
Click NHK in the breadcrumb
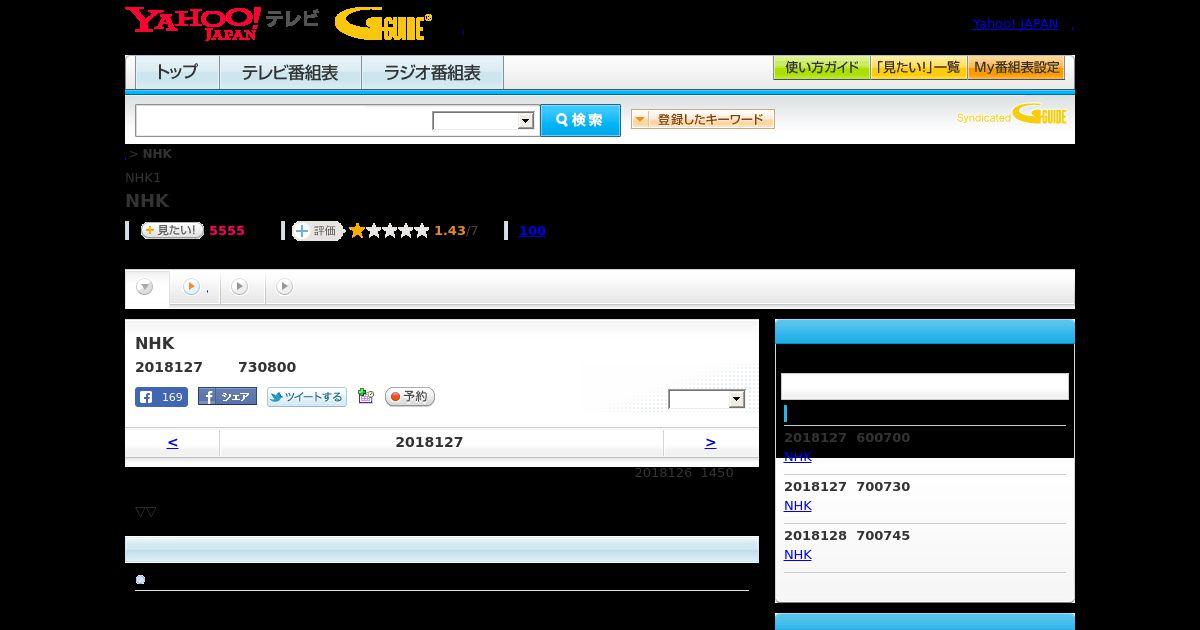tap(157, 154)
